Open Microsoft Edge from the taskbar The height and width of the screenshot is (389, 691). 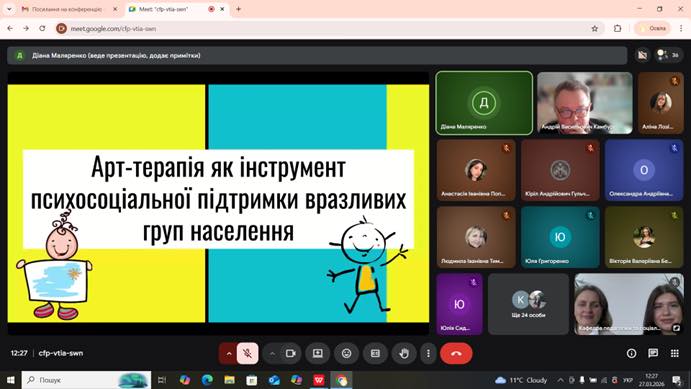coord(207,380)
